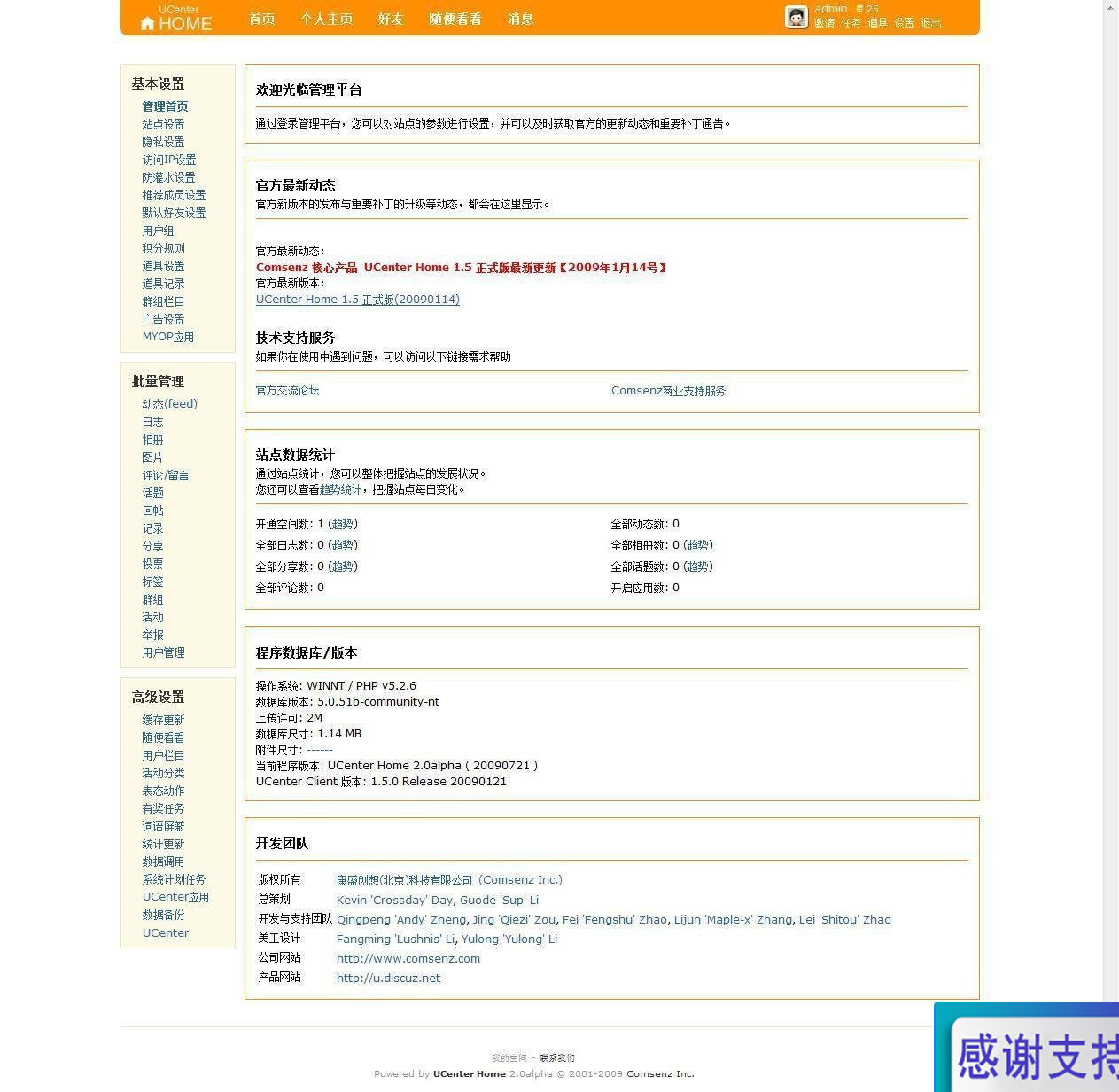Open the 设置 link in header
Viewport: 1119px width, 1092px height.
tap(905, 23)
